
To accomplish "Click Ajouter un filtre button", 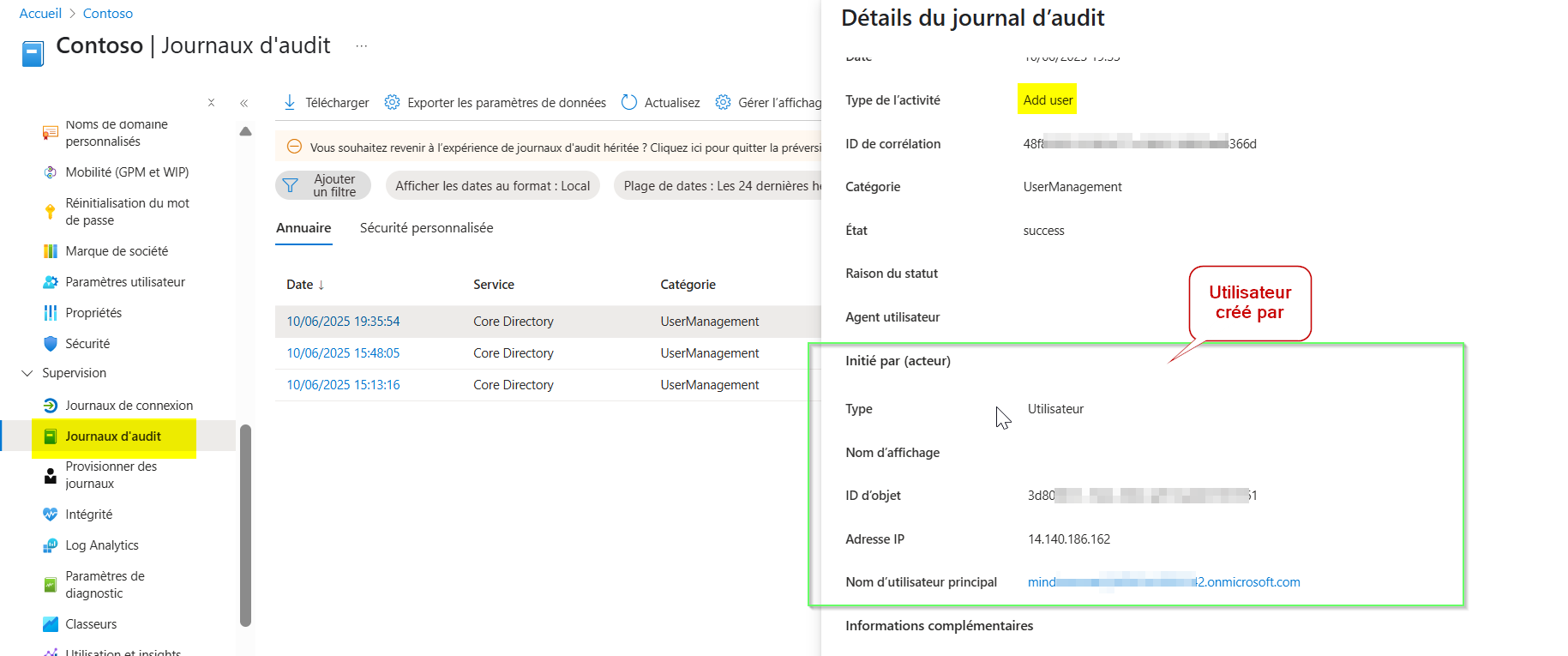I will (x=323, y=185).
